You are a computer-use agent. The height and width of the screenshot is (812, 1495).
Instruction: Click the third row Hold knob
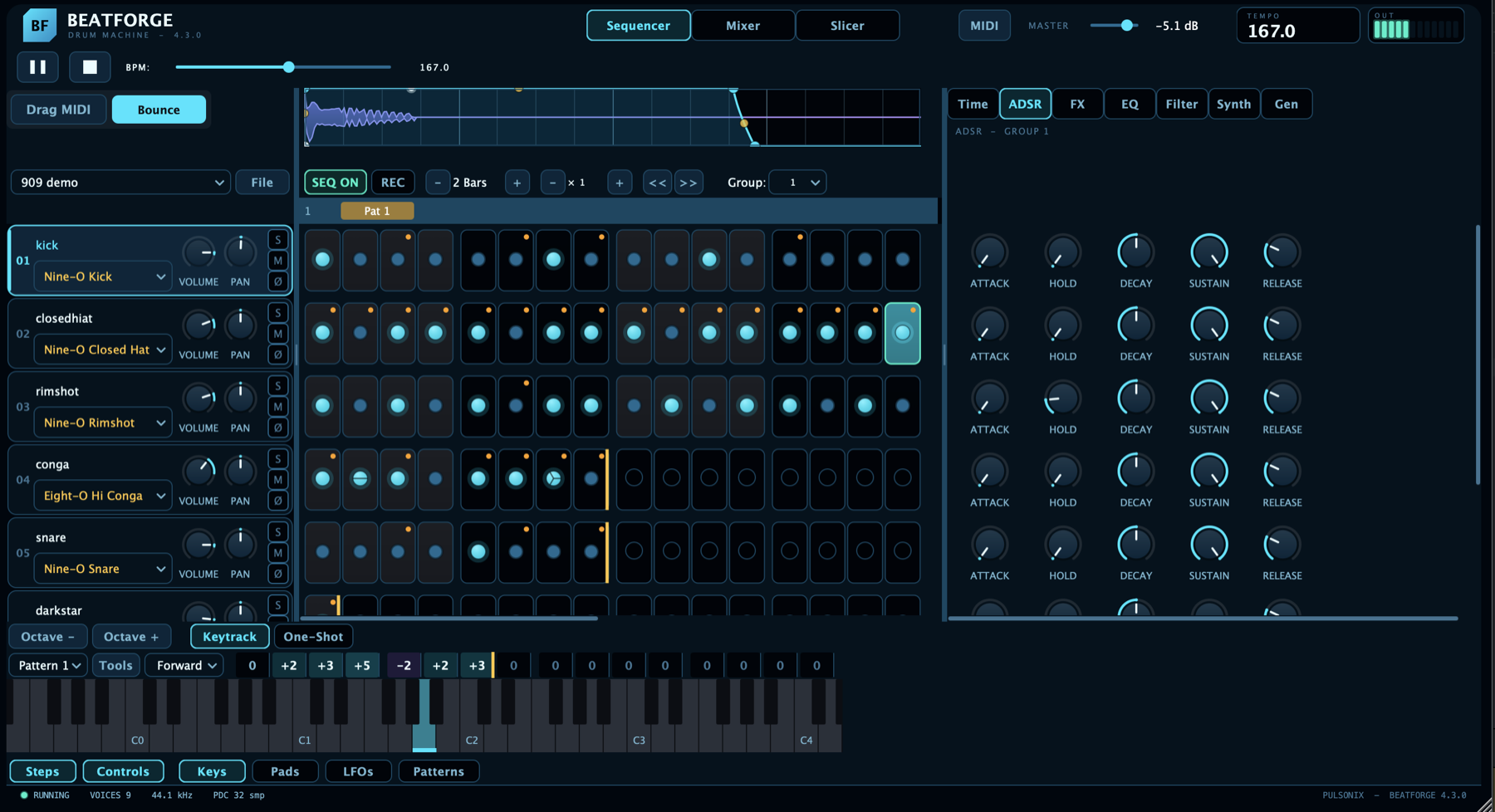(x=1062, y=399)
